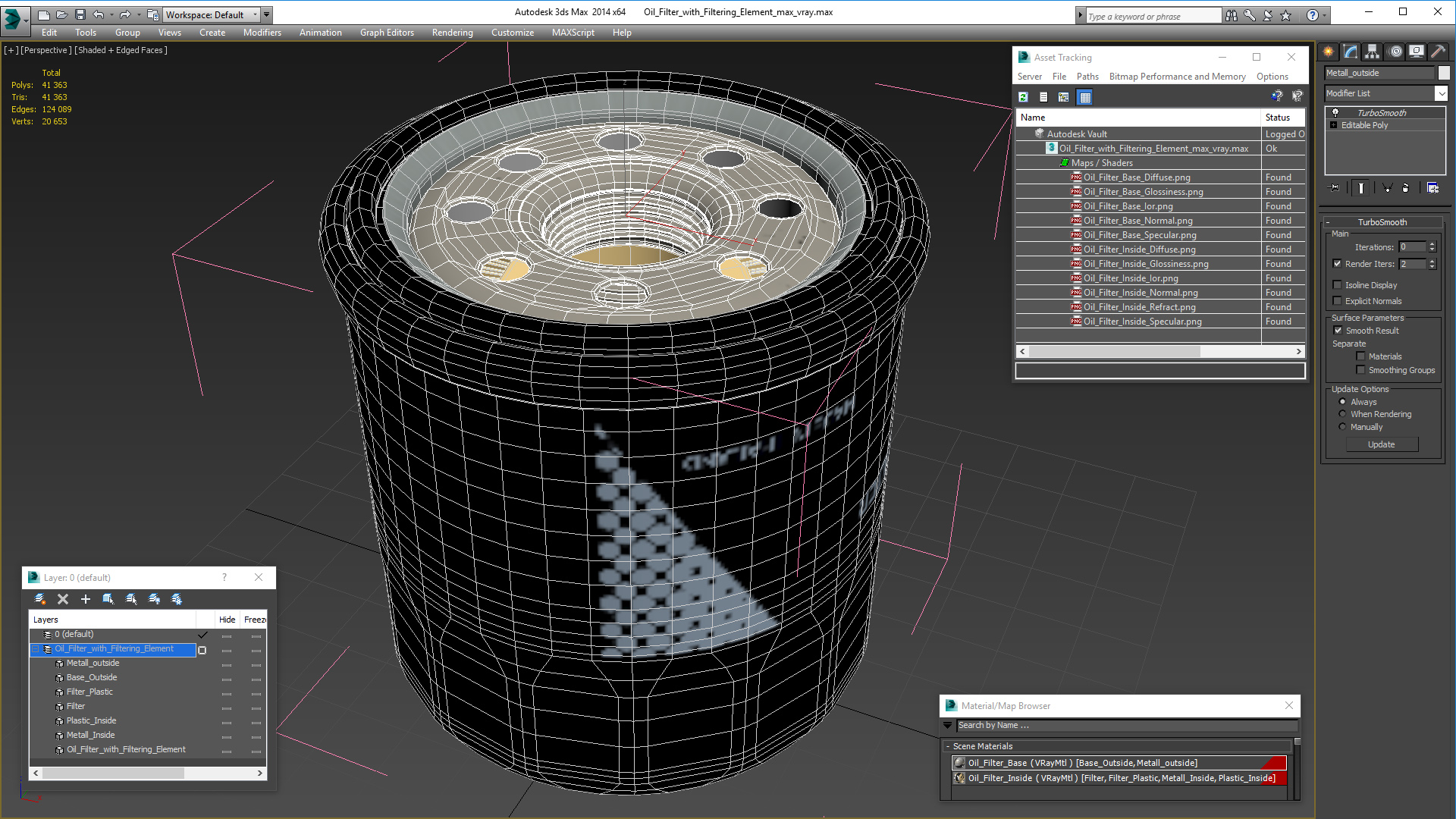
Task: Click Select Highlighted Objects and Layers icon
Action: click(x=108, y=599)
